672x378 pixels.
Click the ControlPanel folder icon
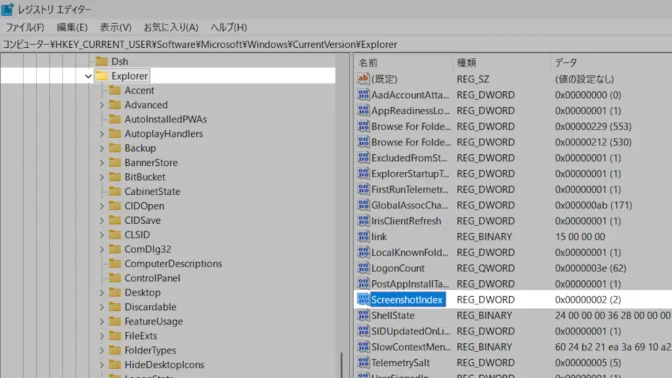115,278
